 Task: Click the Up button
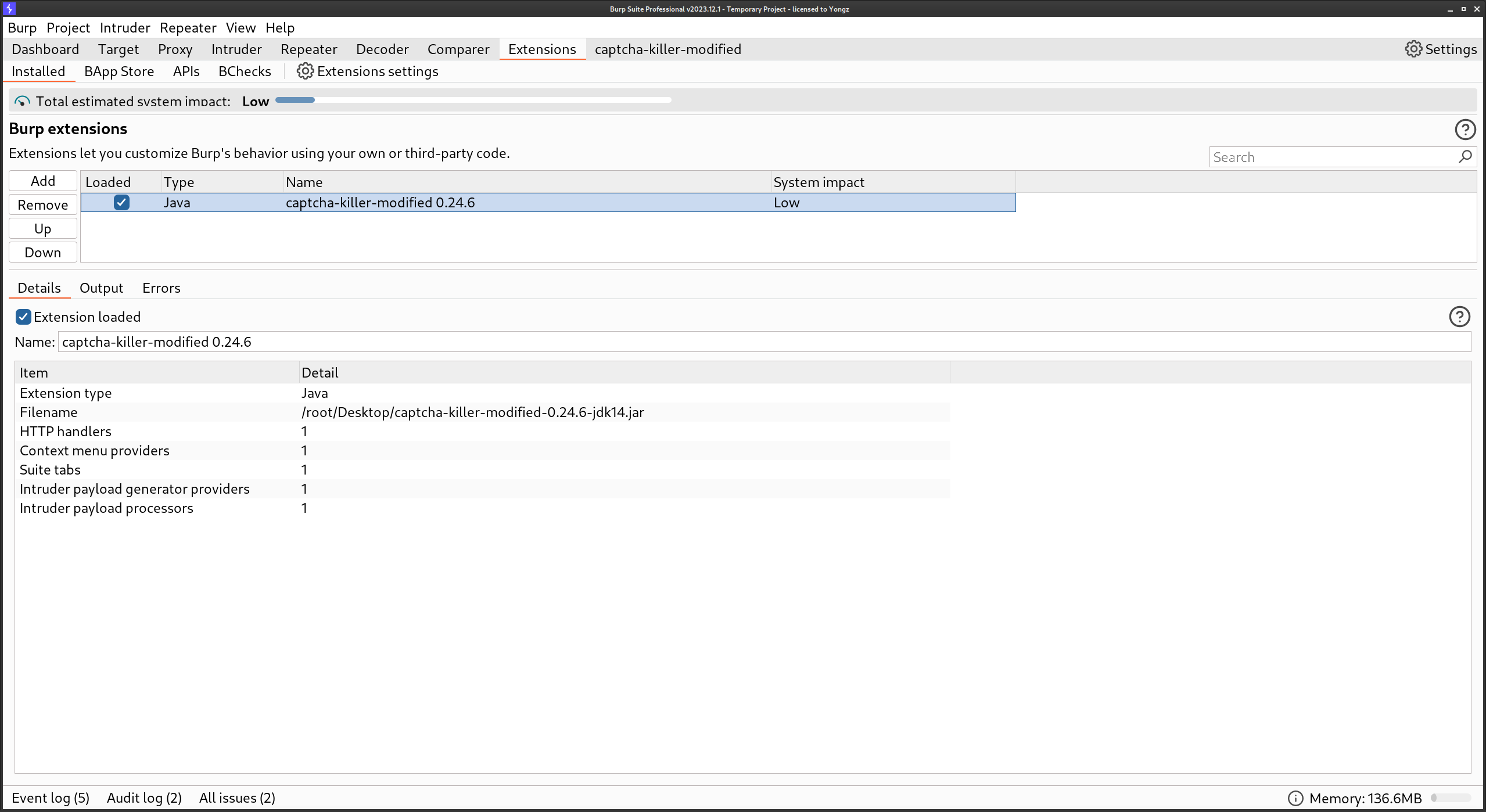(43, 229)
